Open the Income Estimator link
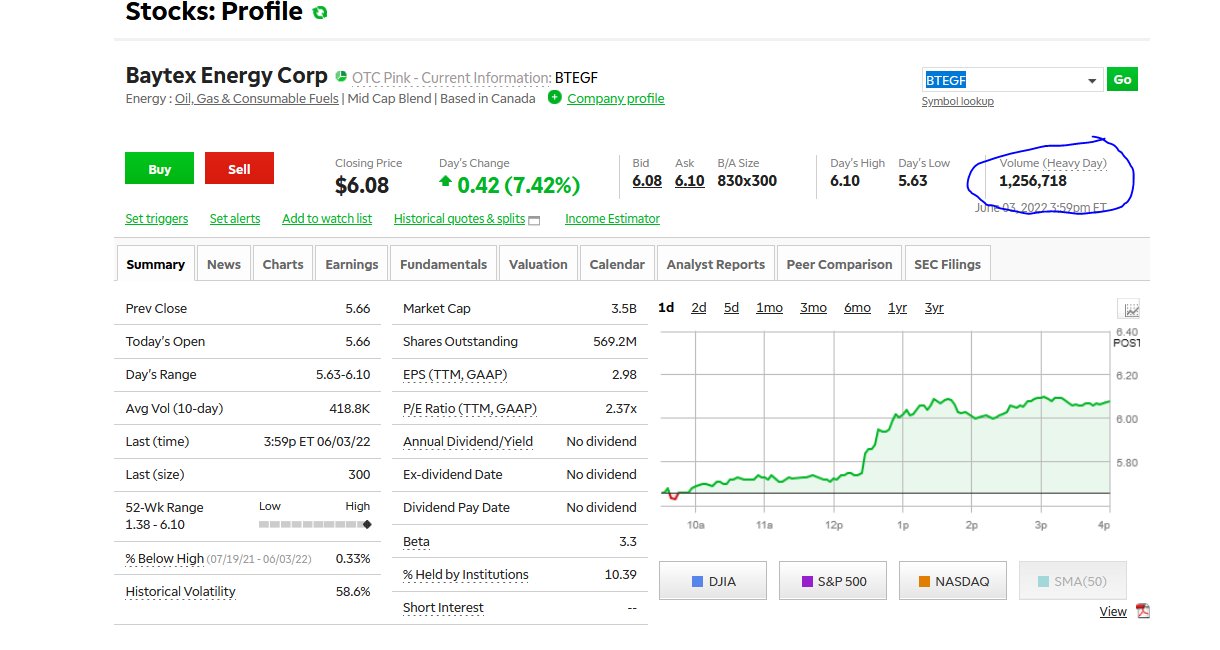 point(612,219)
